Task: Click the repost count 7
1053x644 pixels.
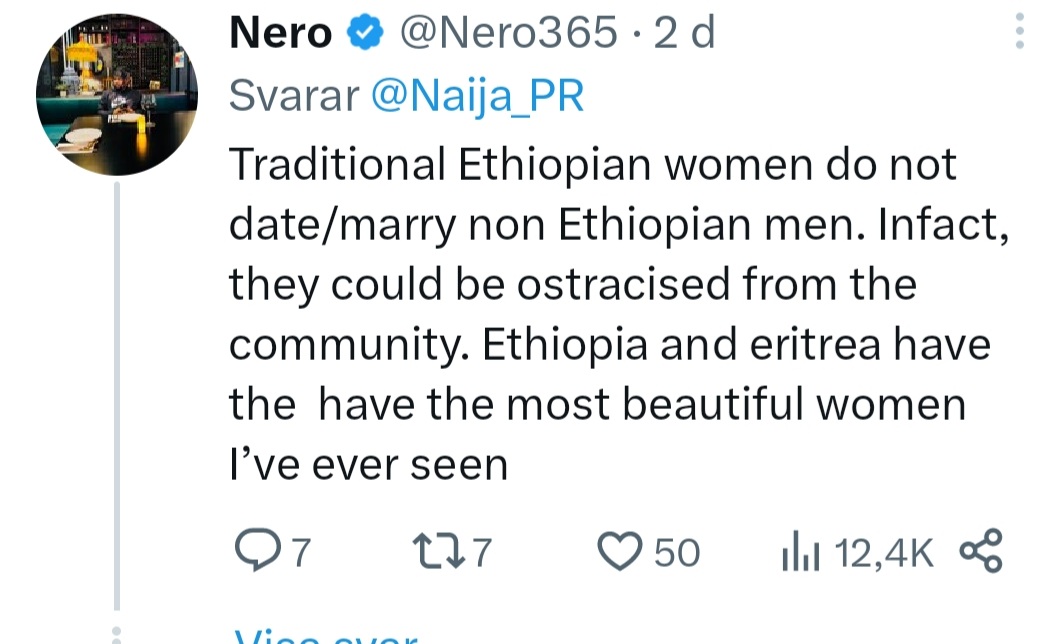Action: (x=482, y=552)
